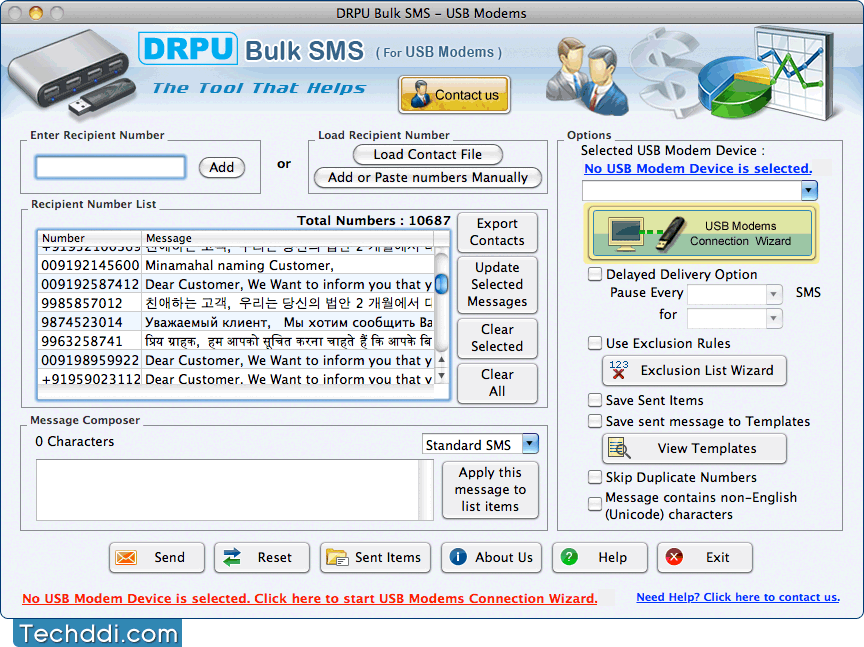
Task: Select row with number 009192145600
Action: coord(236,265)
